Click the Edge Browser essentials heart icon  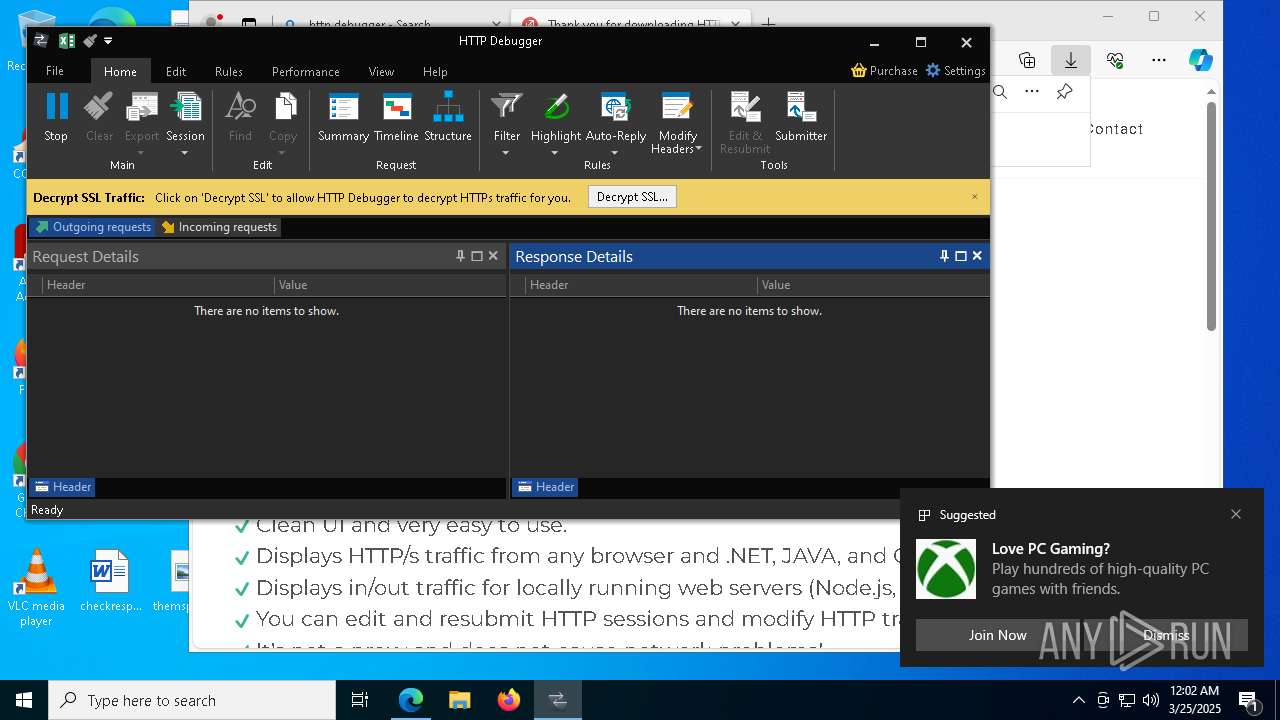[1115, 60]
